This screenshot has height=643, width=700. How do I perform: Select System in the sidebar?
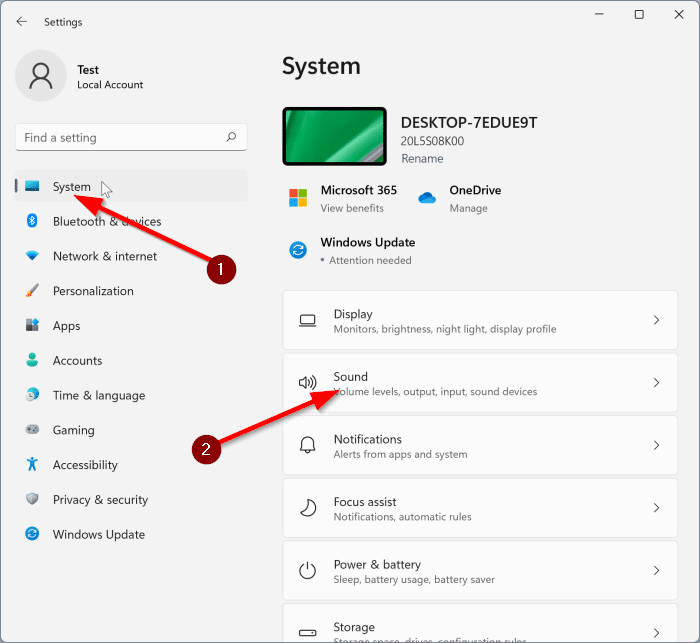[131, 186]
